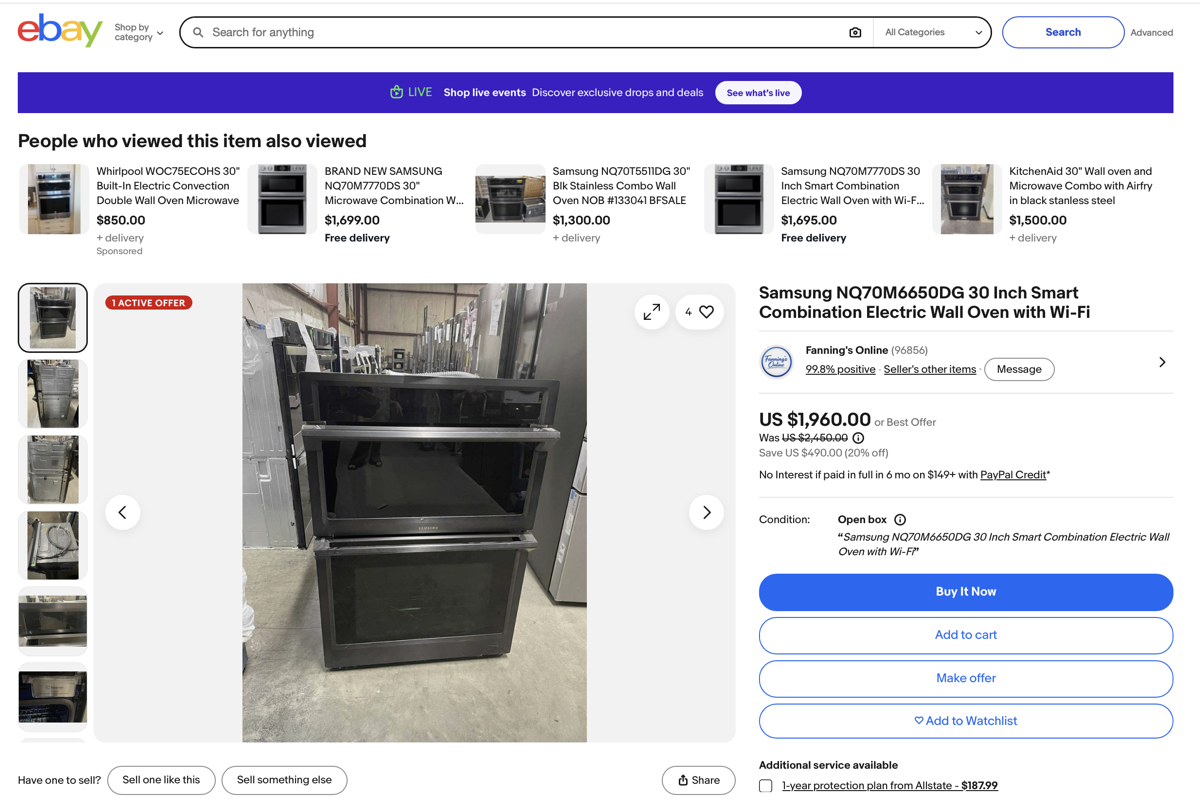1200x804 pixels.
Task: Expand main photo to full screen
Action: point(652,312)
